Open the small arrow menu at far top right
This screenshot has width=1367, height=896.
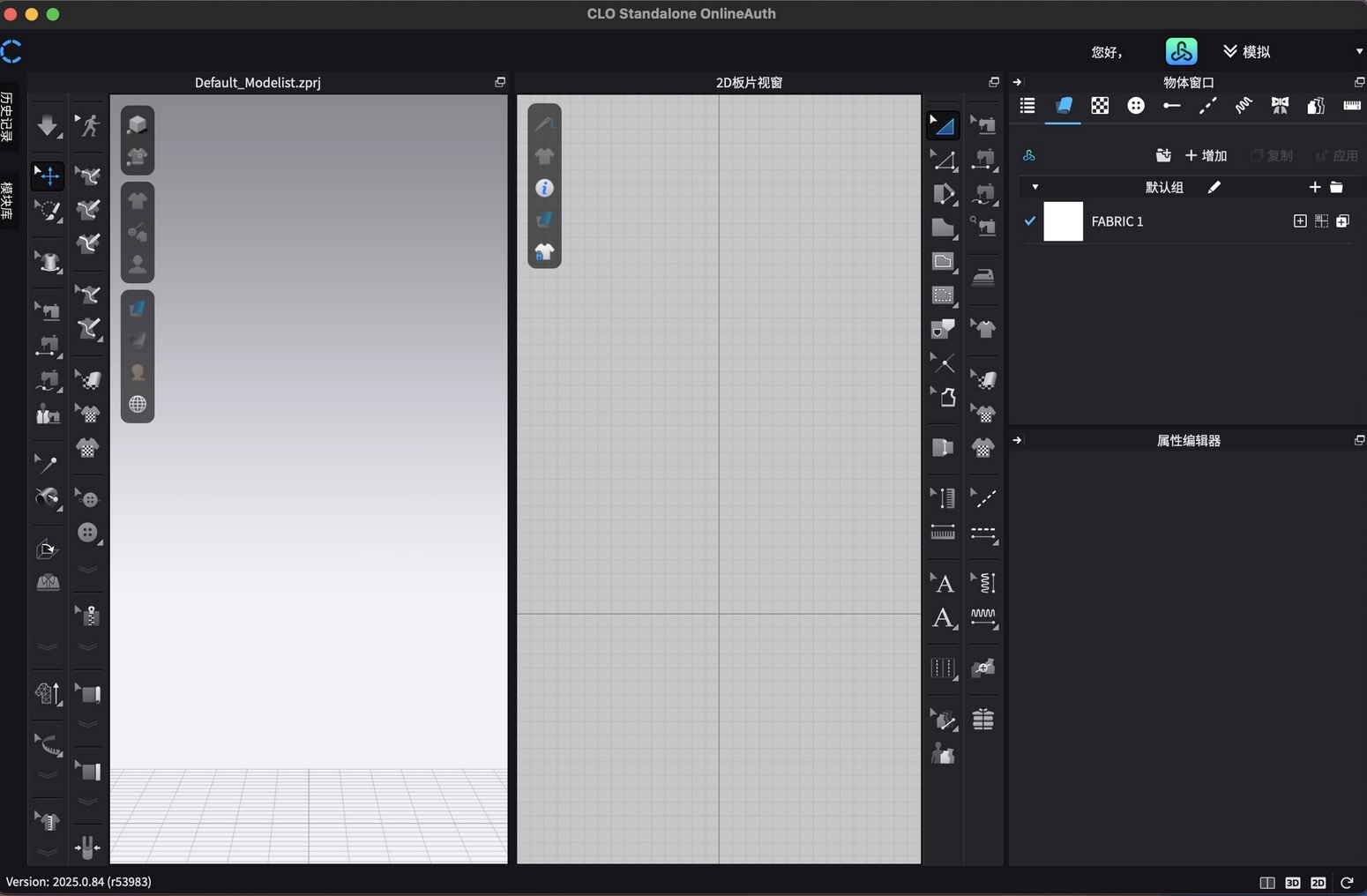point(1358,52)
